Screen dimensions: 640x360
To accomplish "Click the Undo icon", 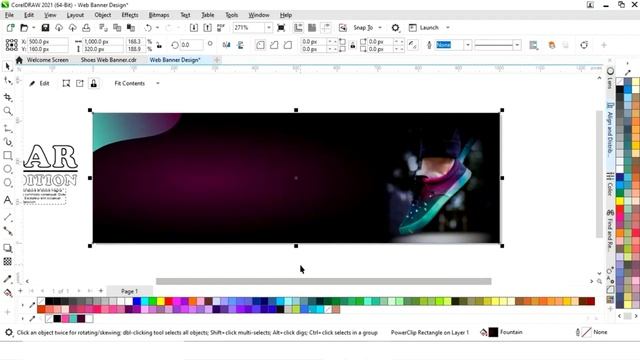I will 148,28.
